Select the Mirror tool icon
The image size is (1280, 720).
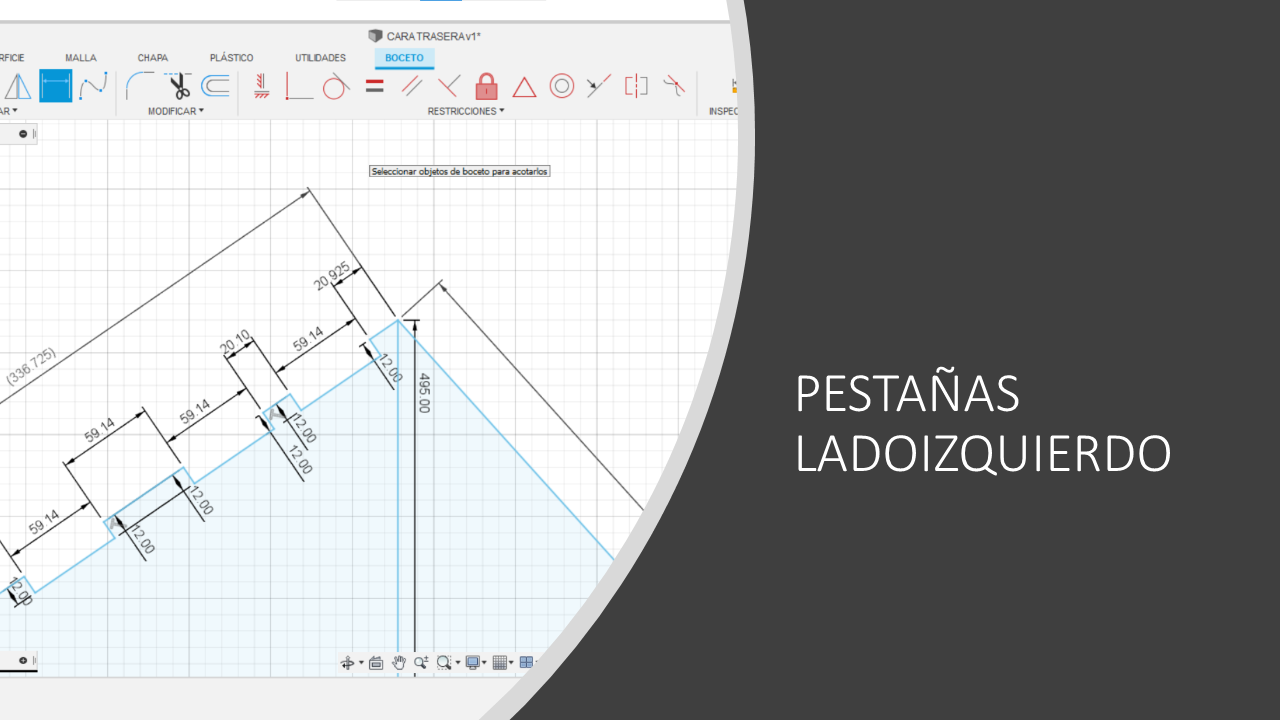pyautogui.click(x=17, y=86)
